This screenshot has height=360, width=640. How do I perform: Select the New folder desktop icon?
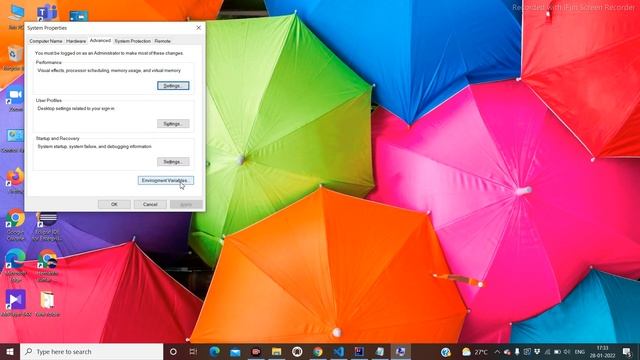(x=47, y=304)
